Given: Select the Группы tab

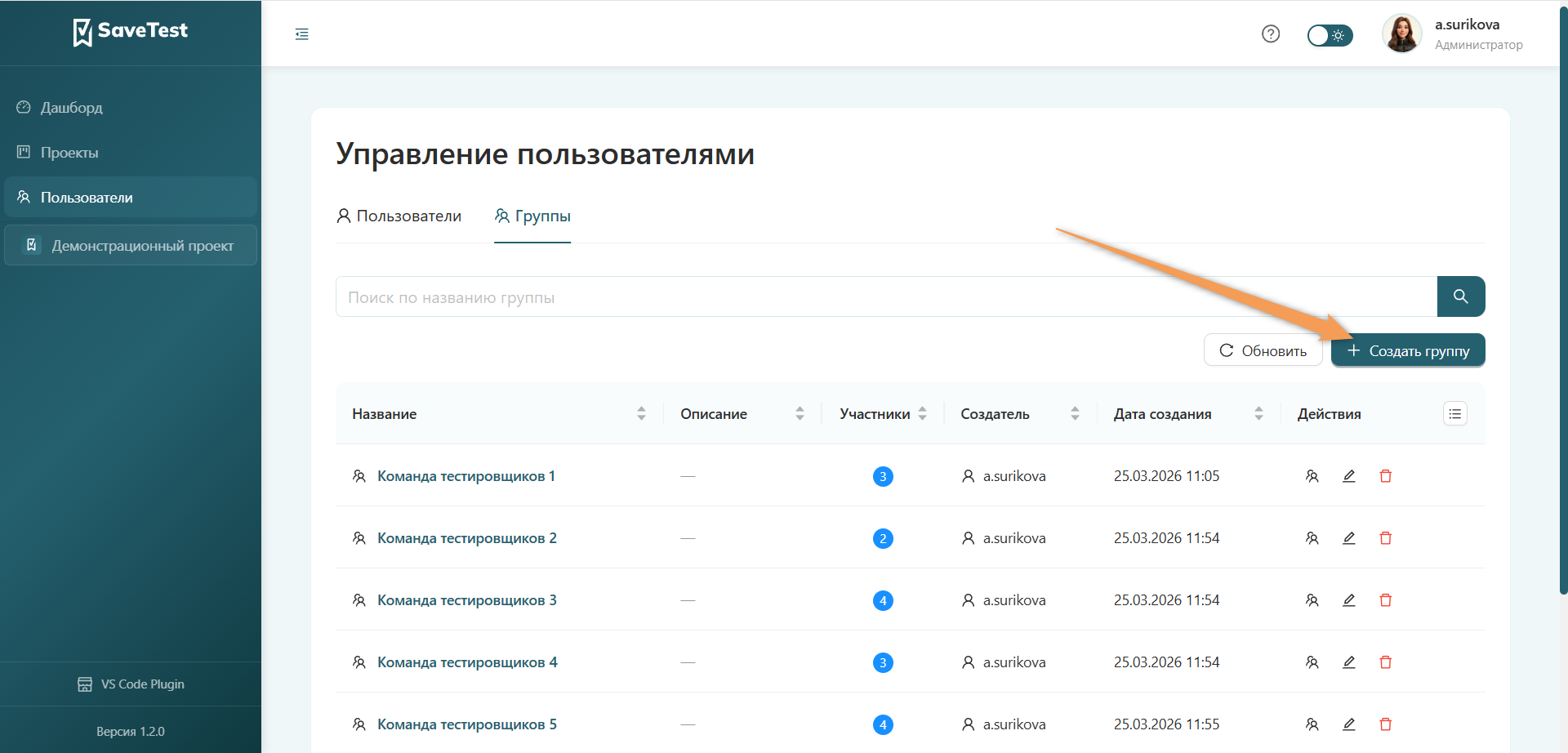Looking at the screenshot, I should 532,216.
